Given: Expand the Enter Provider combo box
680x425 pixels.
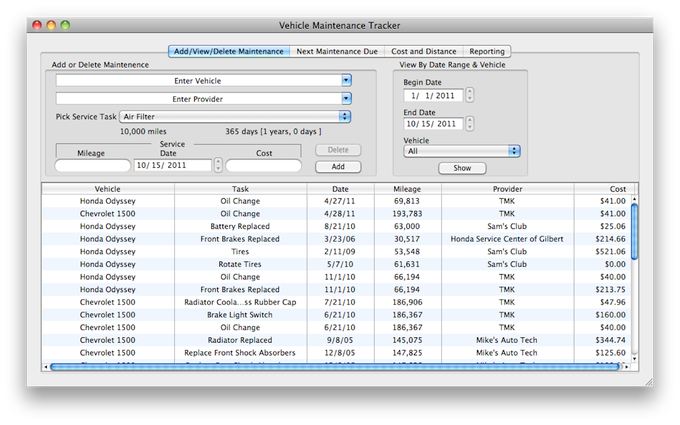Looking at the screenshot, I should (x=346, y=98).
